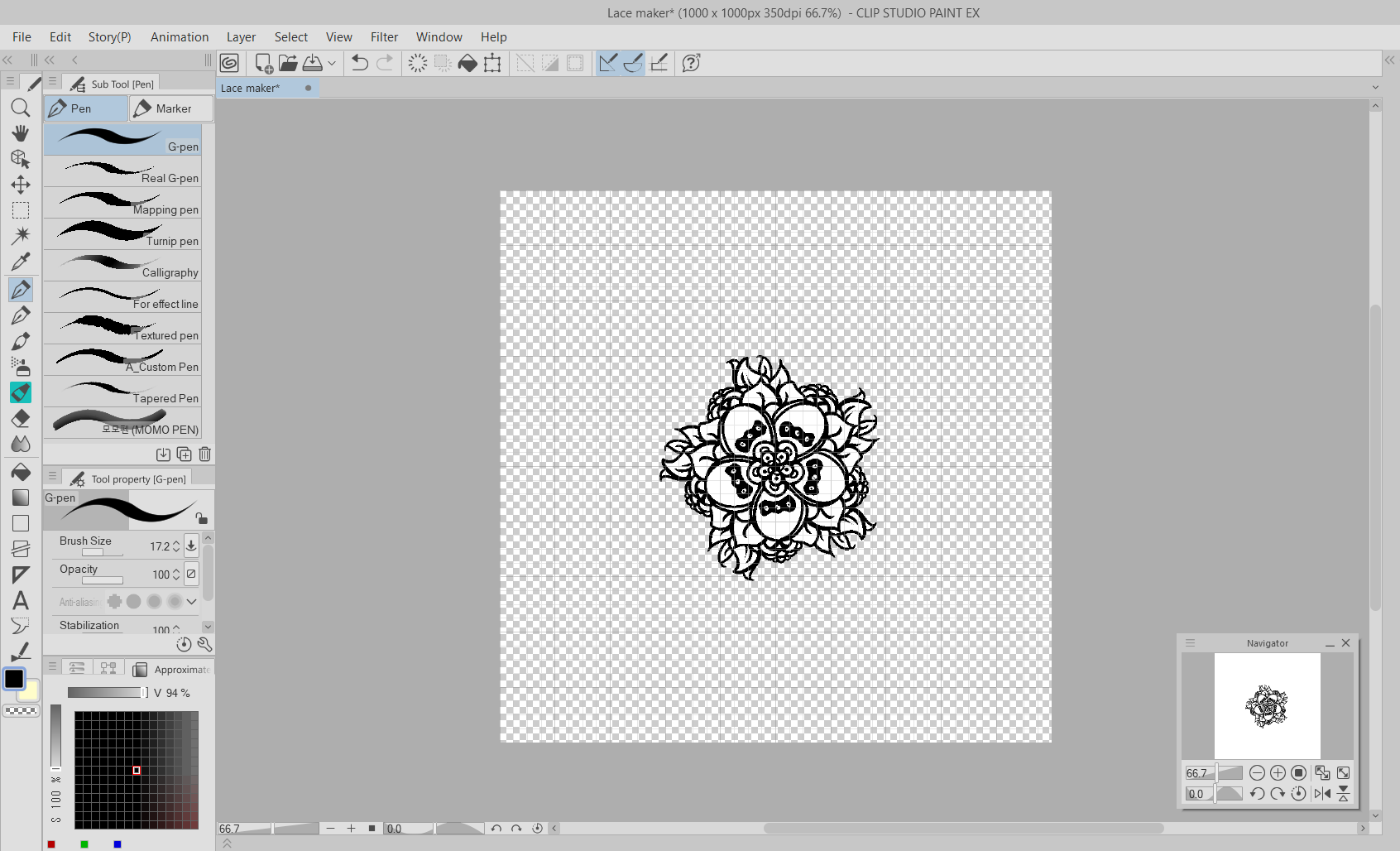
Task: Open the Brush Size dynamics settings button
Action: tap(191, 545)
